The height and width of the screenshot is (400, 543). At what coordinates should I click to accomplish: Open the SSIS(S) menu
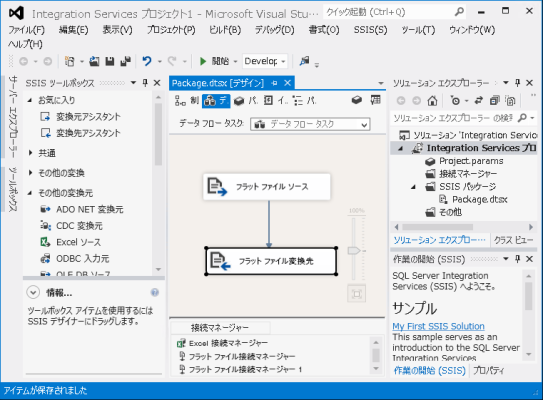click(x=370, y=30)
